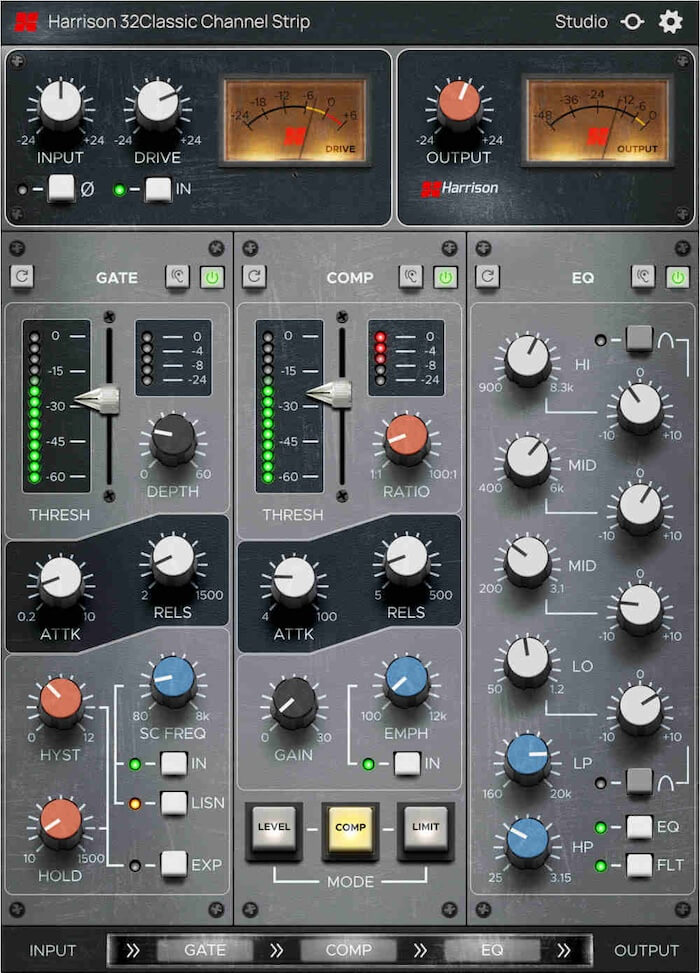Select GATE block in signal chain
This screenshot has height=973, width=700.
click(204, 950)
